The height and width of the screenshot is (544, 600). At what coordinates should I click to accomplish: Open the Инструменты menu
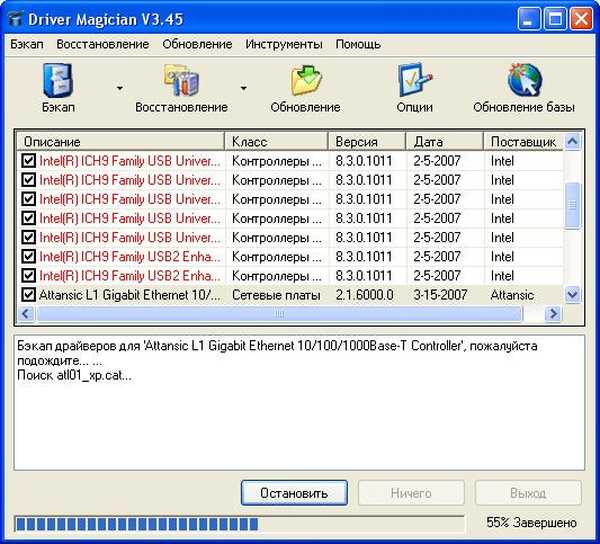(x=284, y=44)
